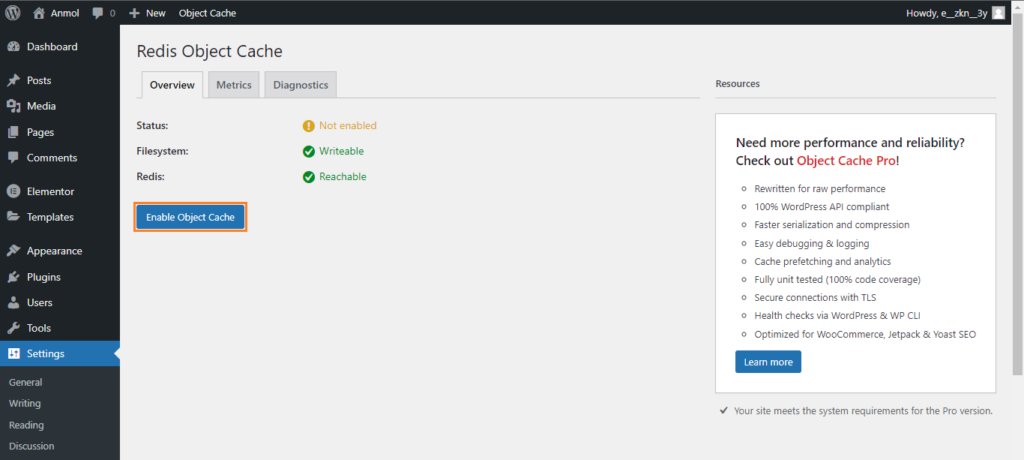
Task: Click the Reachable Redis text
Action: [x=343, y=177]
